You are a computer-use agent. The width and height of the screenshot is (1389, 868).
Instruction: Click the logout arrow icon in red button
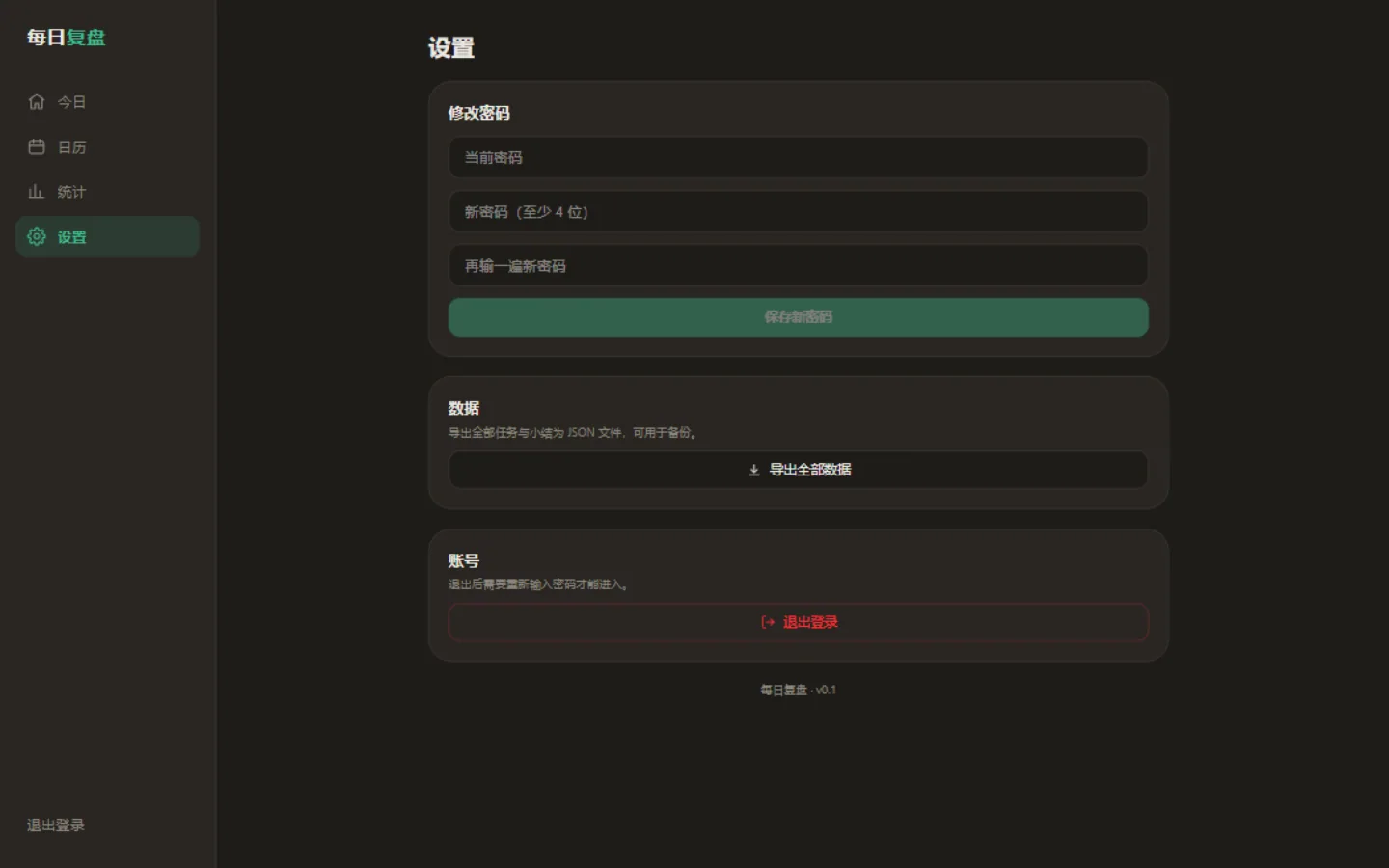(x=768, y=622)
